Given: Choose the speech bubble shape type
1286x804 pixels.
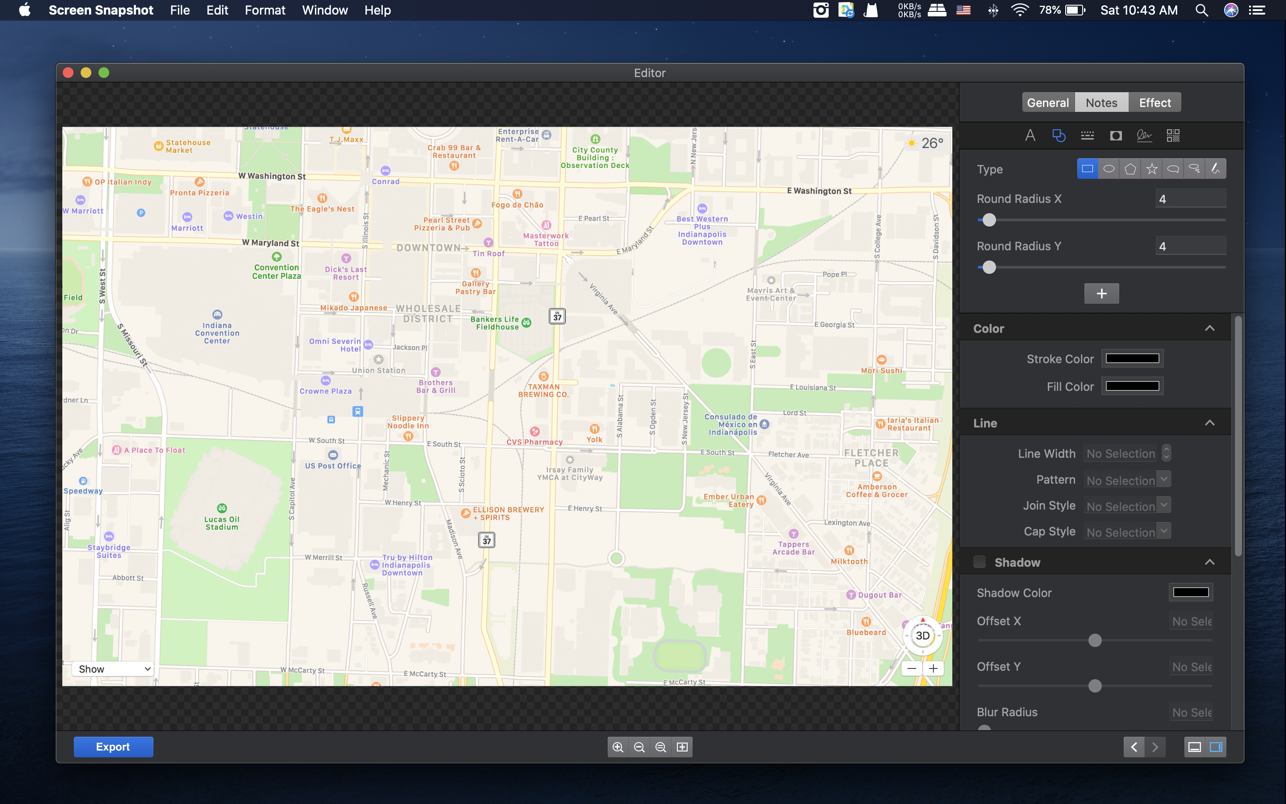Looking at the screenshot, I should [x=1172, y=168].
